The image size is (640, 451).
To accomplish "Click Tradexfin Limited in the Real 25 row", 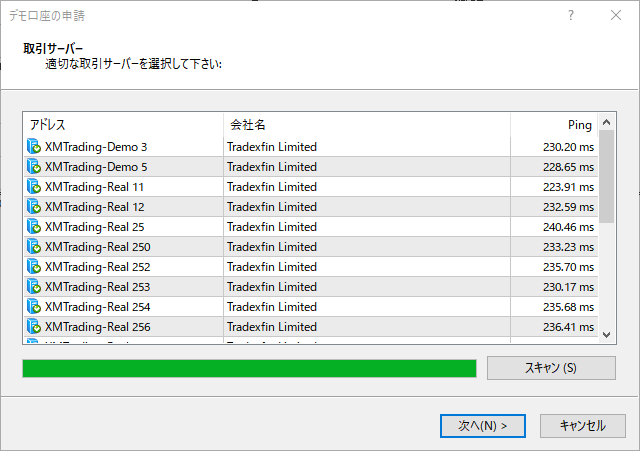I will (x=272, y=227).
